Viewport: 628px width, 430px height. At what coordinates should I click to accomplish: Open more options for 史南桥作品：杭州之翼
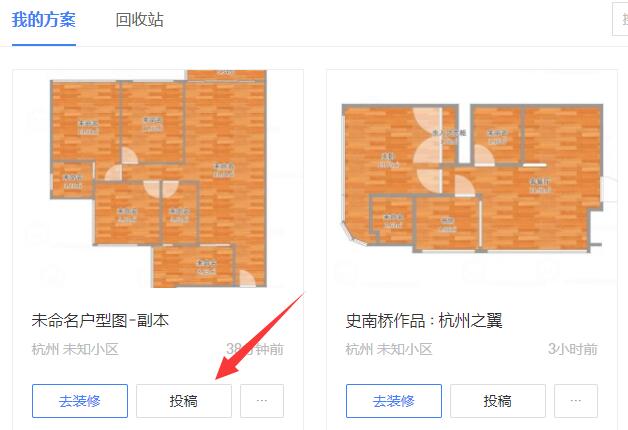click(576, 401)
